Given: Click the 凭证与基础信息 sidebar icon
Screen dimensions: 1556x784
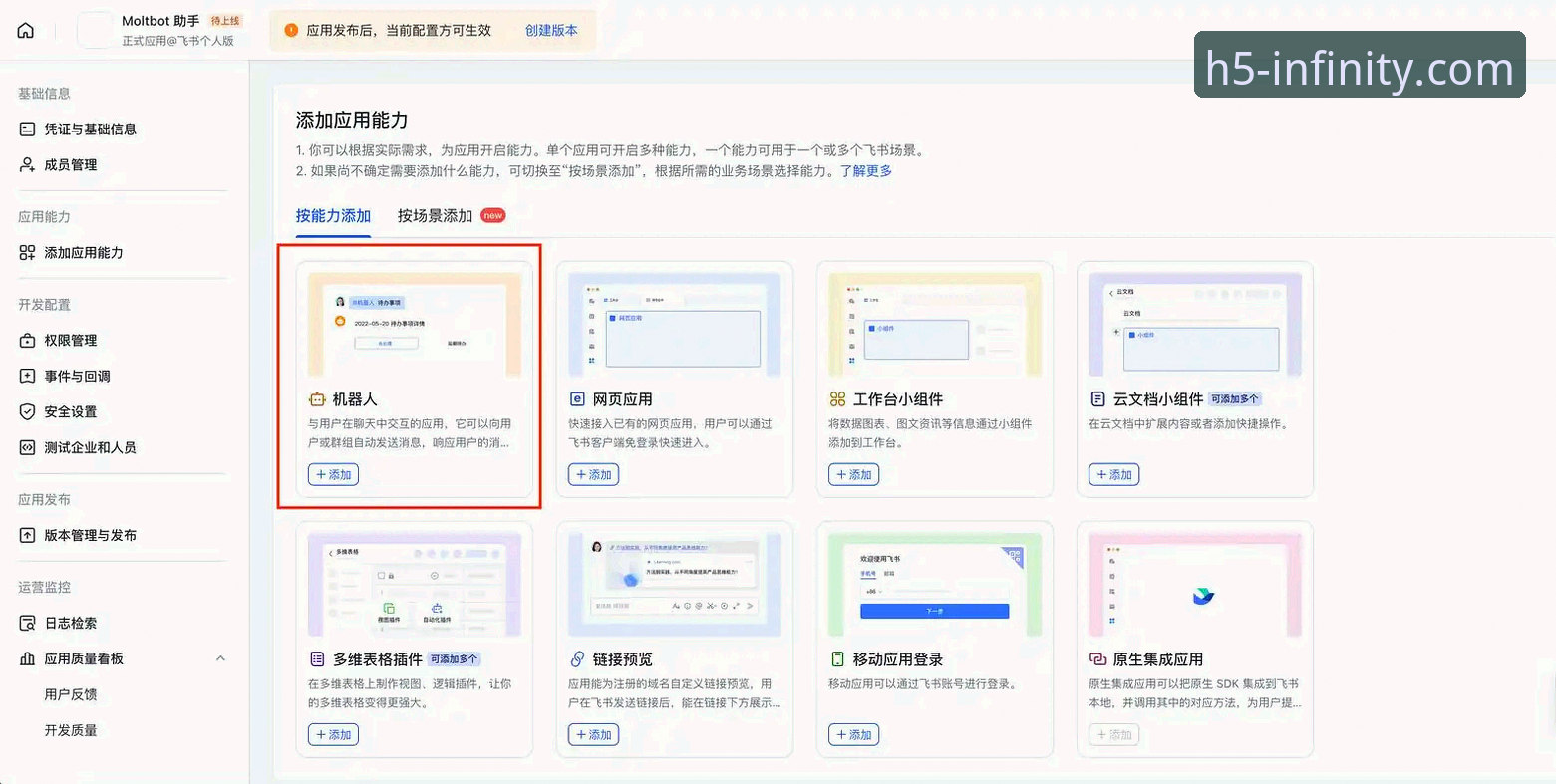Looking at the screenshot, I should tap(27, 130).
